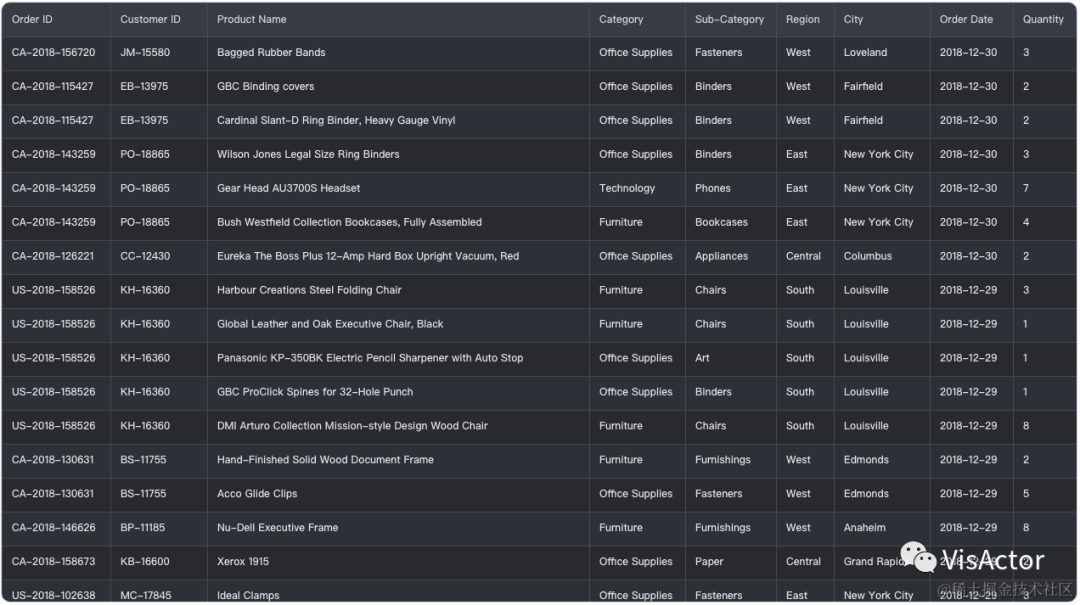This screenshot has width=1080, height=605.
Task: Click the Order ID column header
Action: coord(32,19)
